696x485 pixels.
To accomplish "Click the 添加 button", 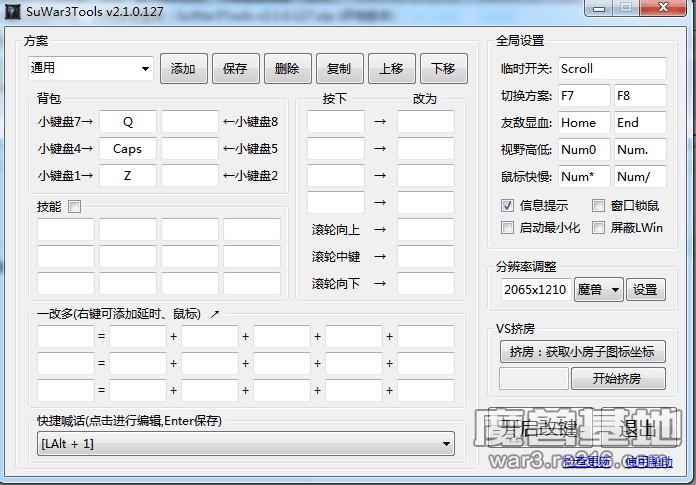I will click(183, 69).
